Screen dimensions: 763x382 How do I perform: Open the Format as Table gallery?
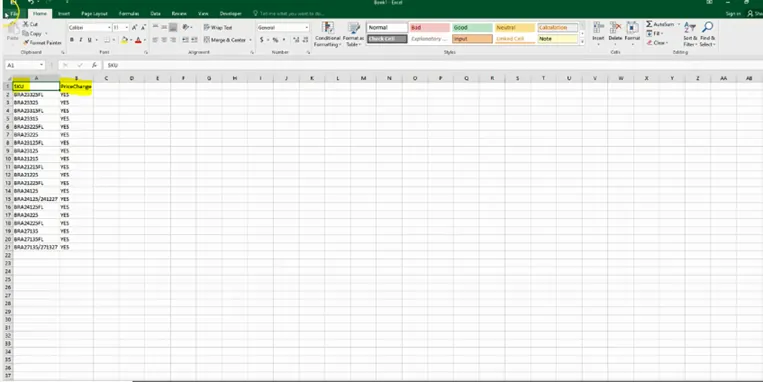pyautogui.click(x=353, y=34)
